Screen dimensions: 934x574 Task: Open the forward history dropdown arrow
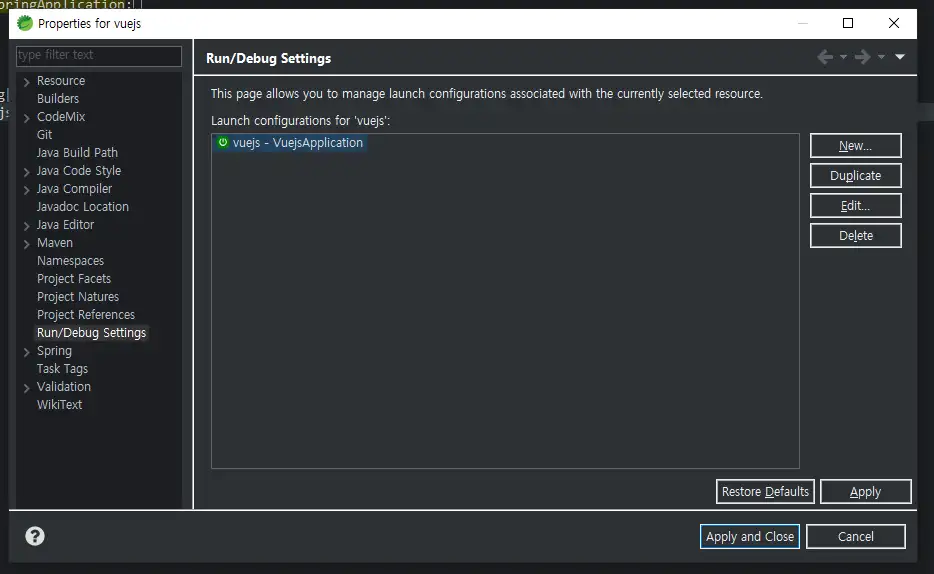881,57
